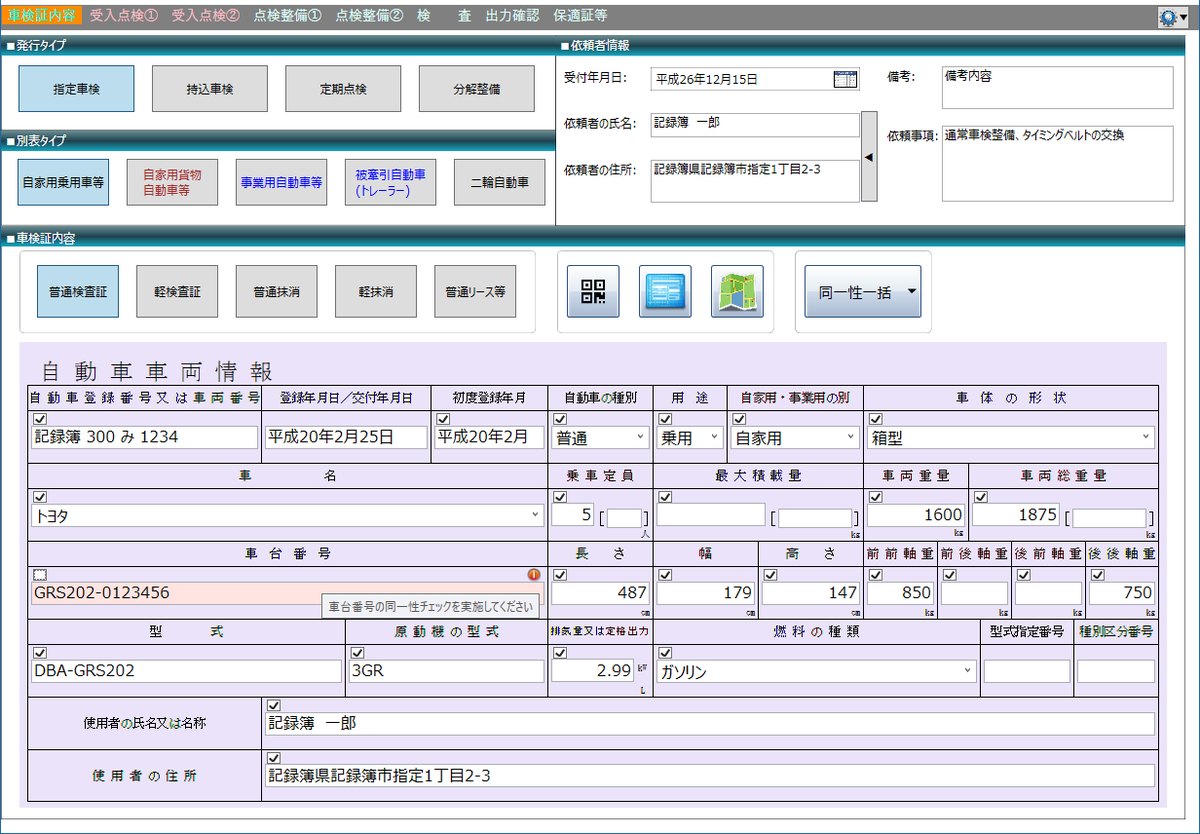Click into the 備考 text box
This screenshot has height=834, width=1200.
[1058, 87]
